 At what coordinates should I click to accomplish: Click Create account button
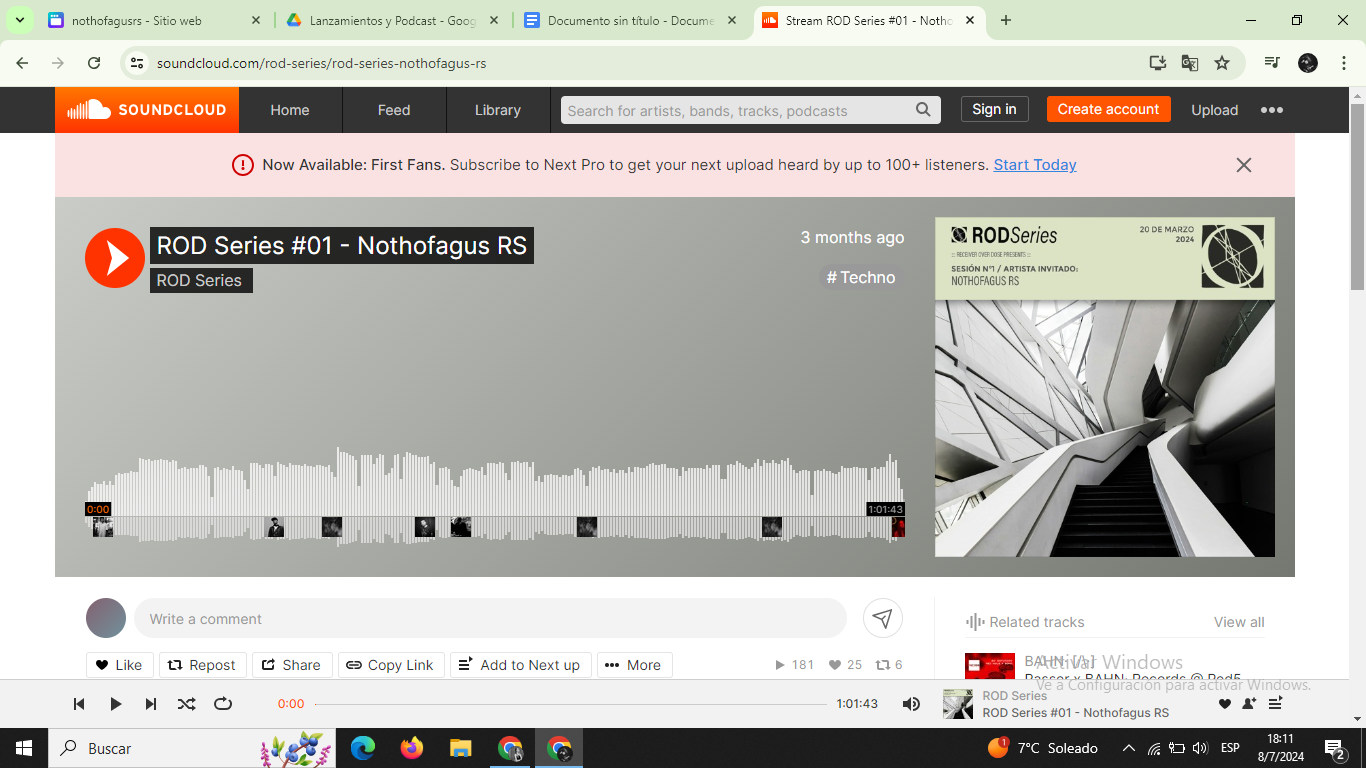(1108, 109)
